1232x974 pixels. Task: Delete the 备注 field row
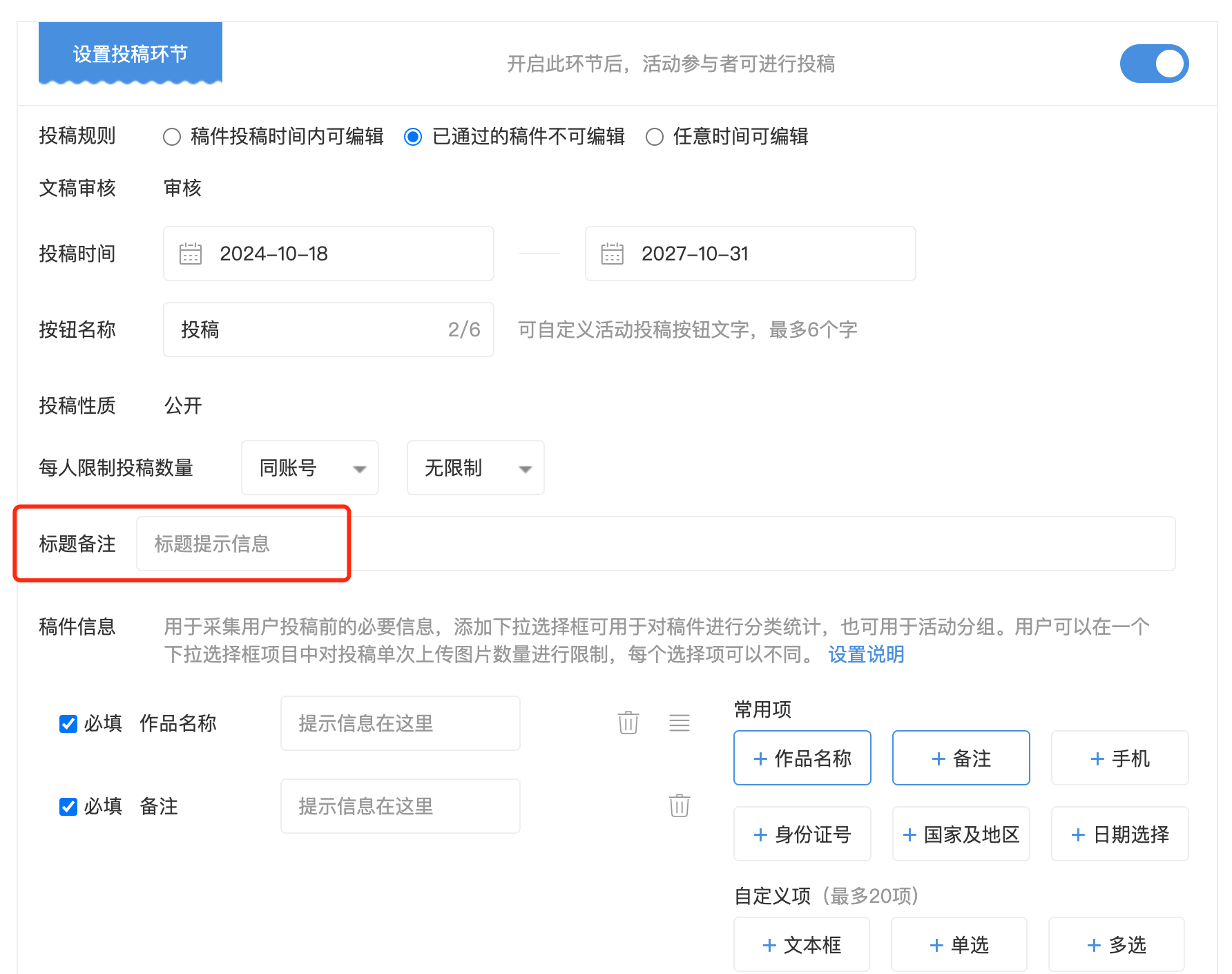[679, 805]
